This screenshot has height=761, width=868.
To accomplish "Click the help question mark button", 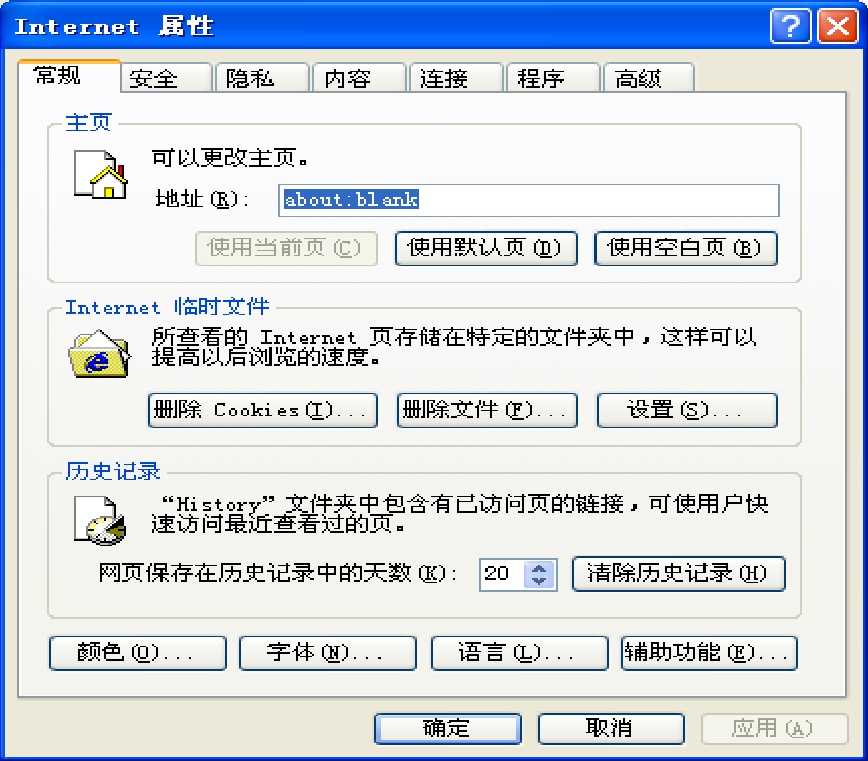I will 790,25.
